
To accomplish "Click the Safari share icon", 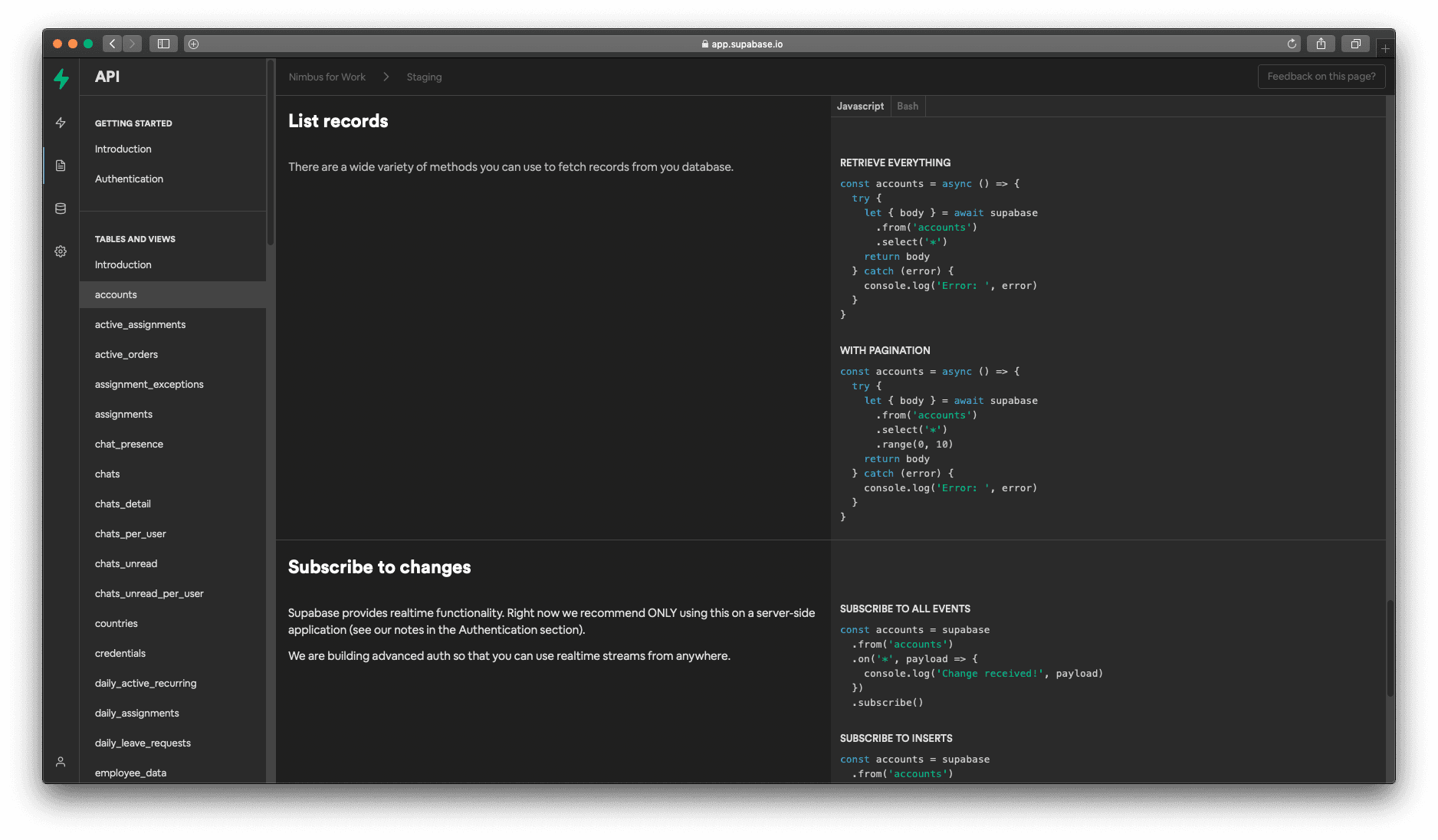I will coord(1321,44).
